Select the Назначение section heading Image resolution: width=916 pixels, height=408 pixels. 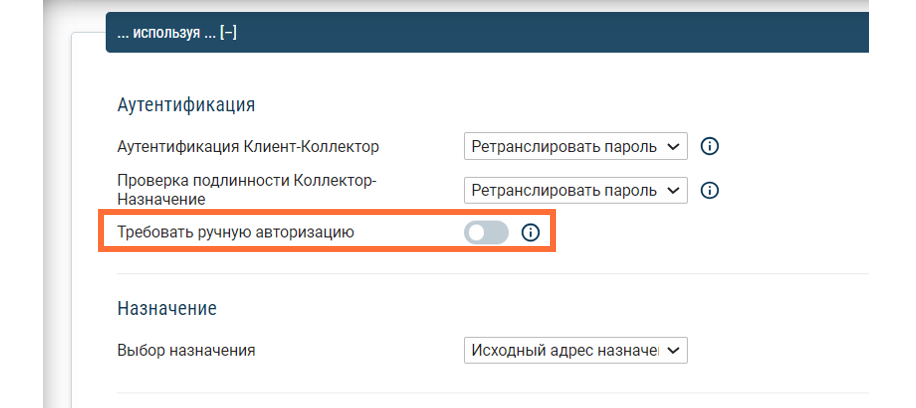[167, 307]
